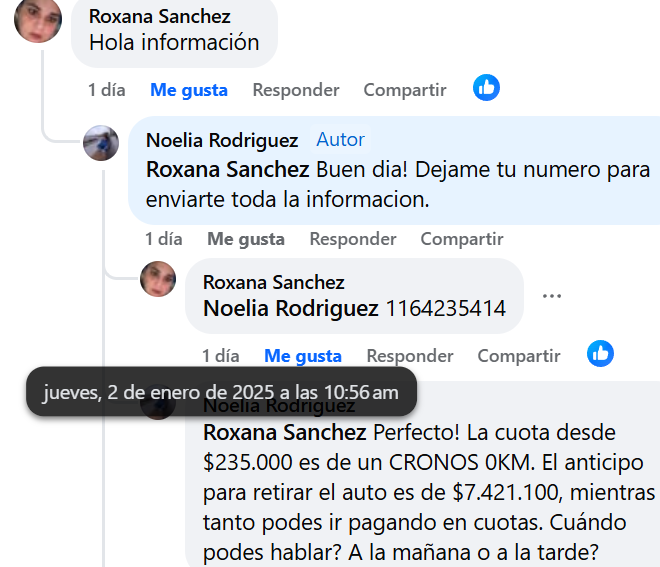Open Roxana's avatar beside the phone number comment
This screenshot has height=567, width=660.
158,279
